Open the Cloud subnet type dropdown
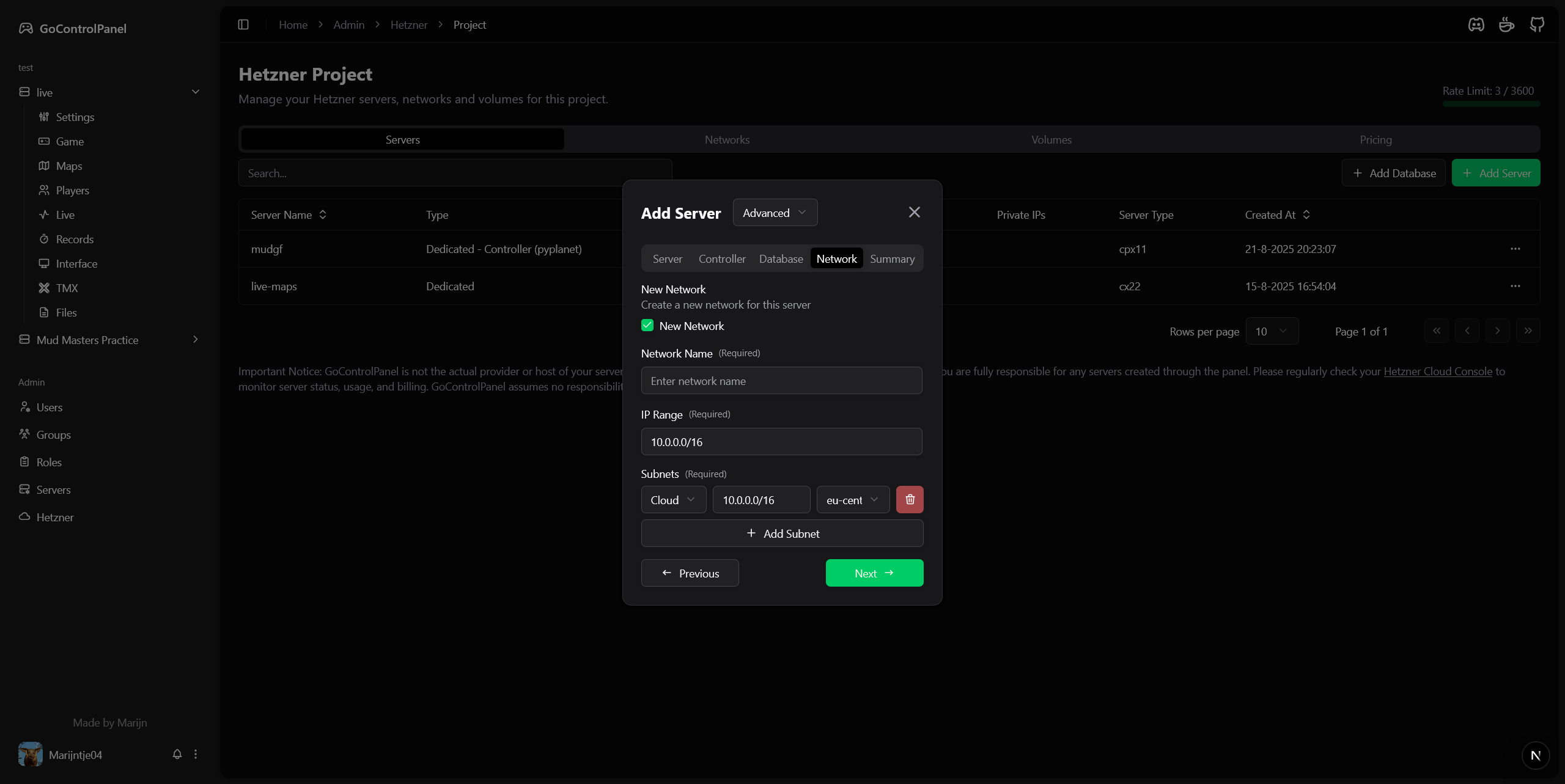Screen dimensions: 1565x784 click(x=673, y=500)
